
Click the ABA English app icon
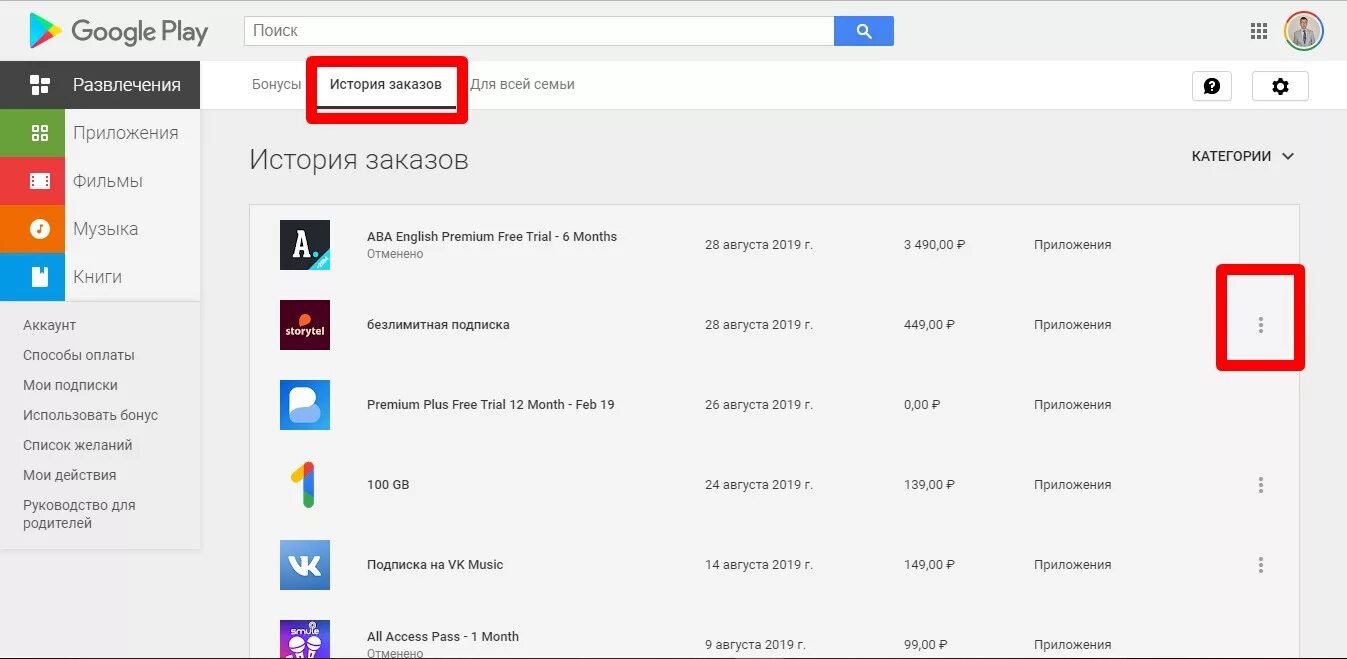305,245
